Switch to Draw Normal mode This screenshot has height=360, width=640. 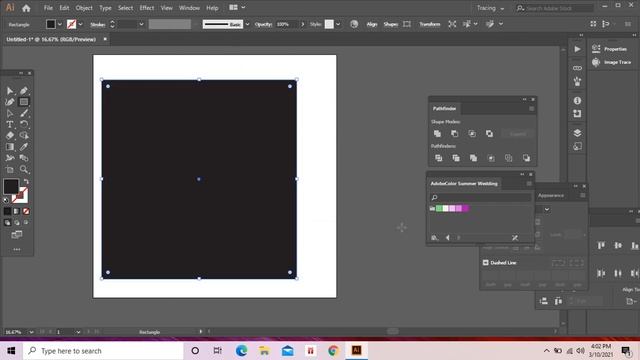(x=7, y=222)
